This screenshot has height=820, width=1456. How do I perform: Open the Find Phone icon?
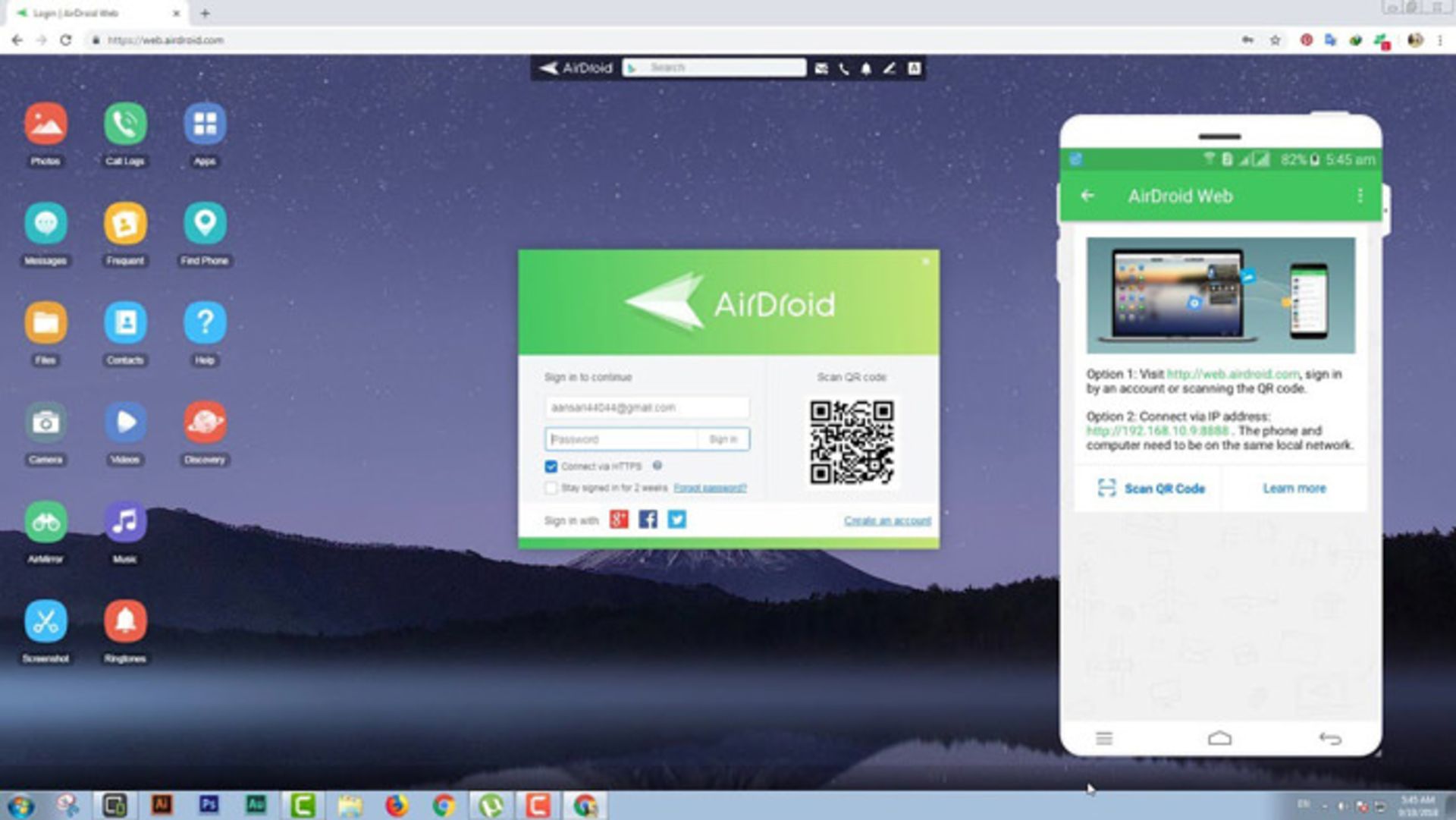[x=205, y=224]
